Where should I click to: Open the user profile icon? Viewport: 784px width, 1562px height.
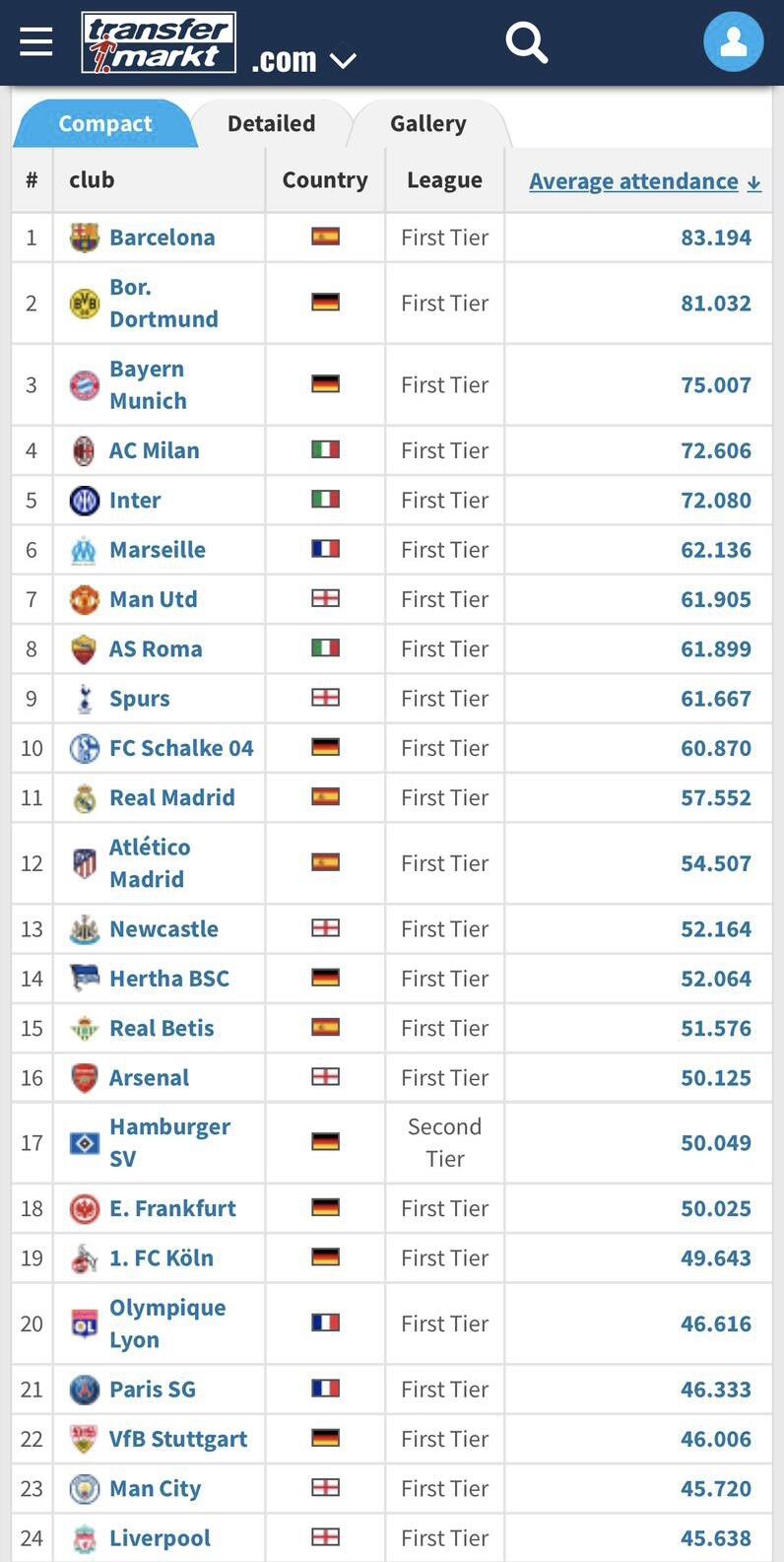pyautogui.click(x=733, y=42)
